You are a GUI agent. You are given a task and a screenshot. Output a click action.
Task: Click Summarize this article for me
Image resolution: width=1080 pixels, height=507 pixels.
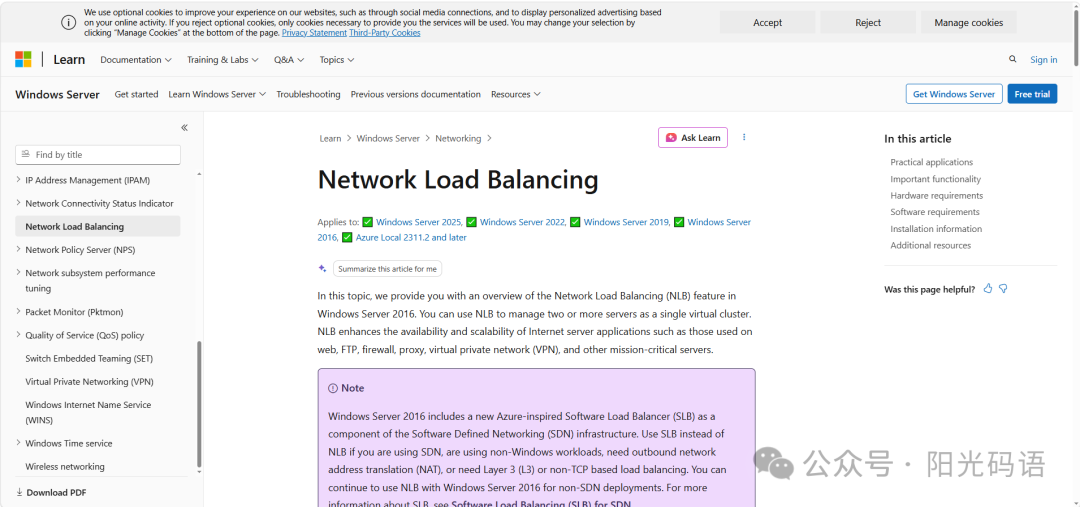(387, 269)
